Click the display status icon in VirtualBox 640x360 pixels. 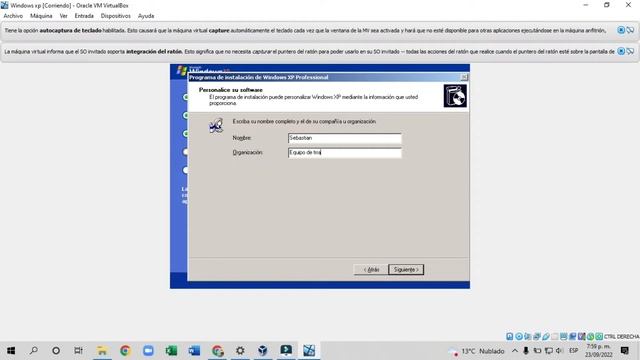tap(564, 336)
